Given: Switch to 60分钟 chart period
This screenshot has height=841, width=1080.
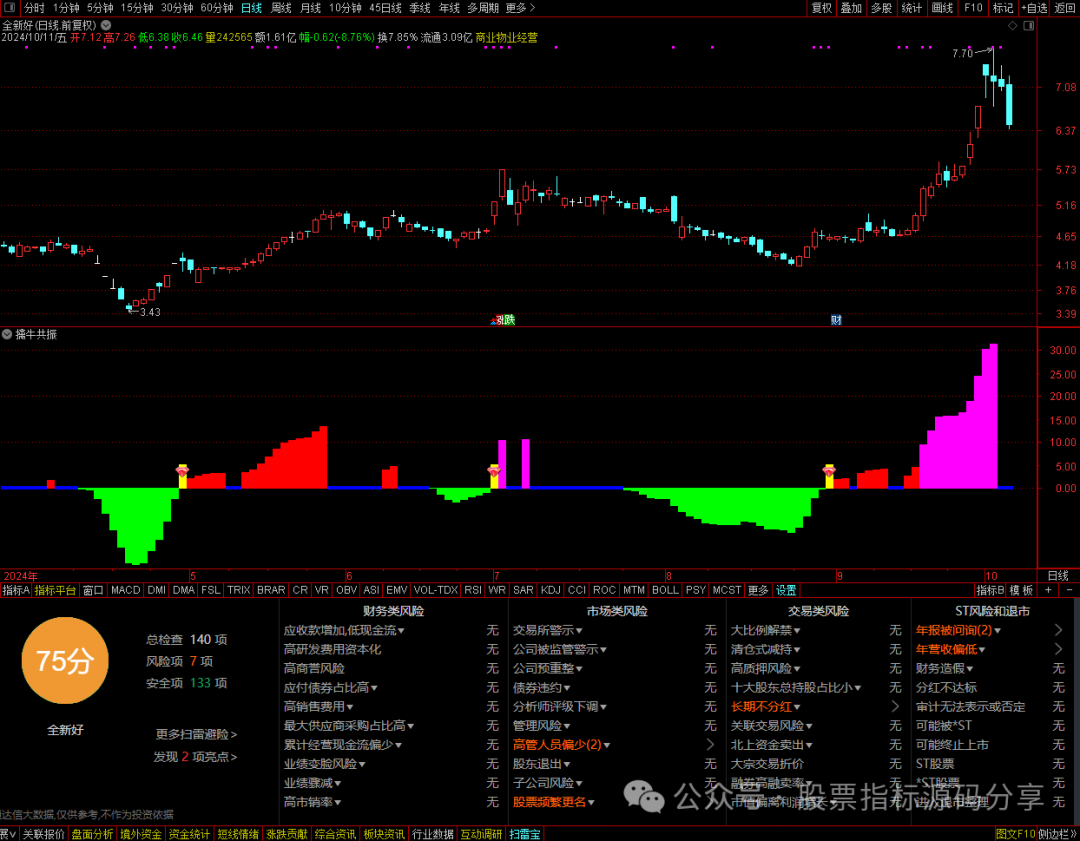Looking at the screenshot, I should point(217,8).
